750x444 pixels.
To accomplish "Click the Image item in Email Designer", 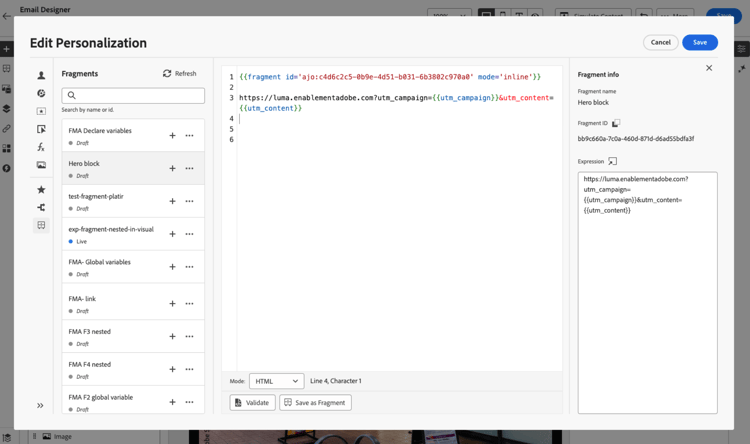I will click(57, 436).
